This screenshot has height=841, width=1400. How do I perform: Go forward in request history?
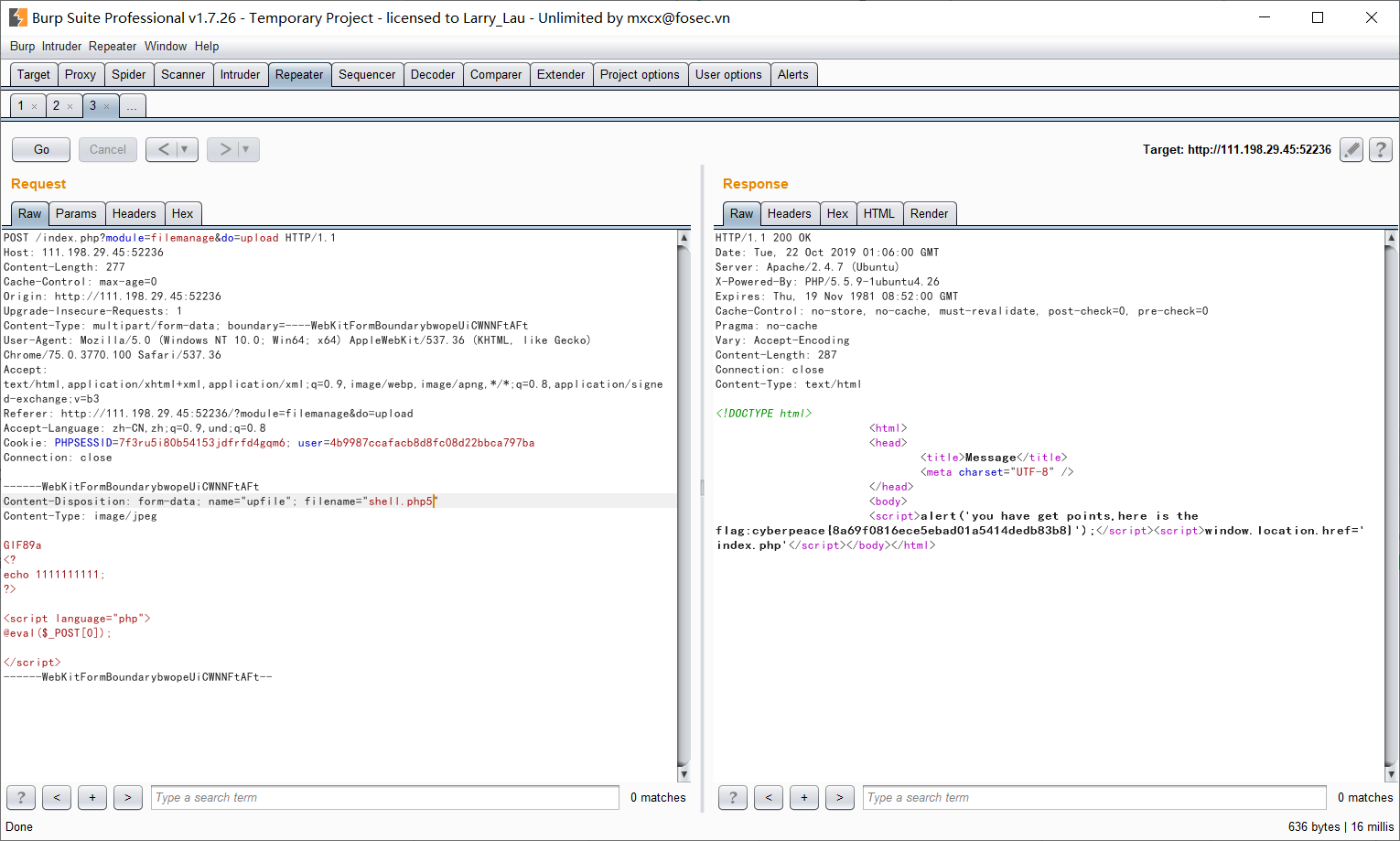tap(224, 149)
